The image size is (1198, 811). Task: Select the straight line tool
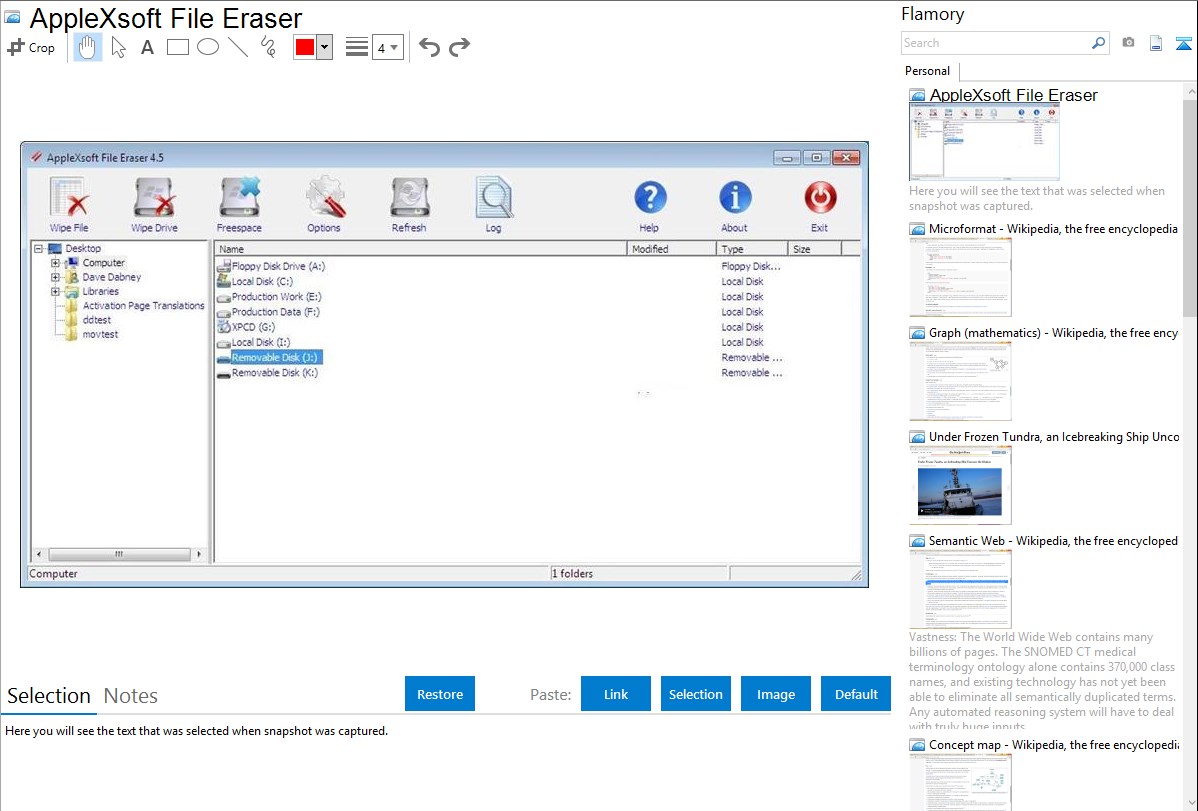[238, 47]
